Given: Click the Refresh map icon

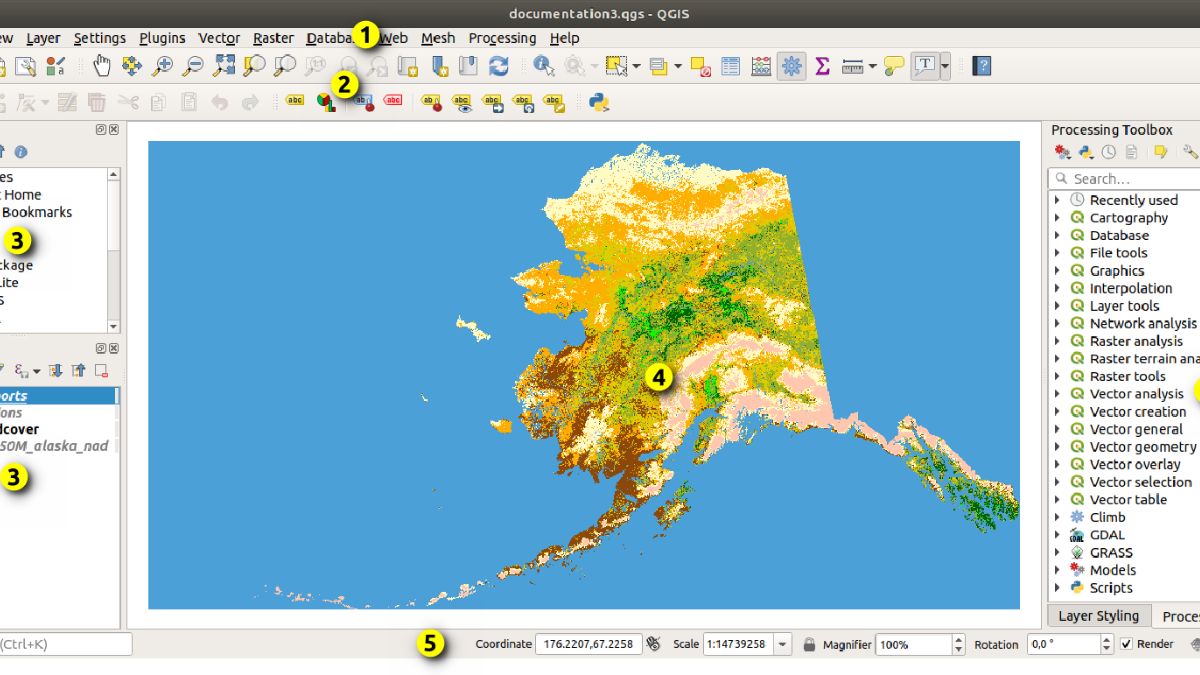Looking at the screenshot, I should [x=498, y=66].
